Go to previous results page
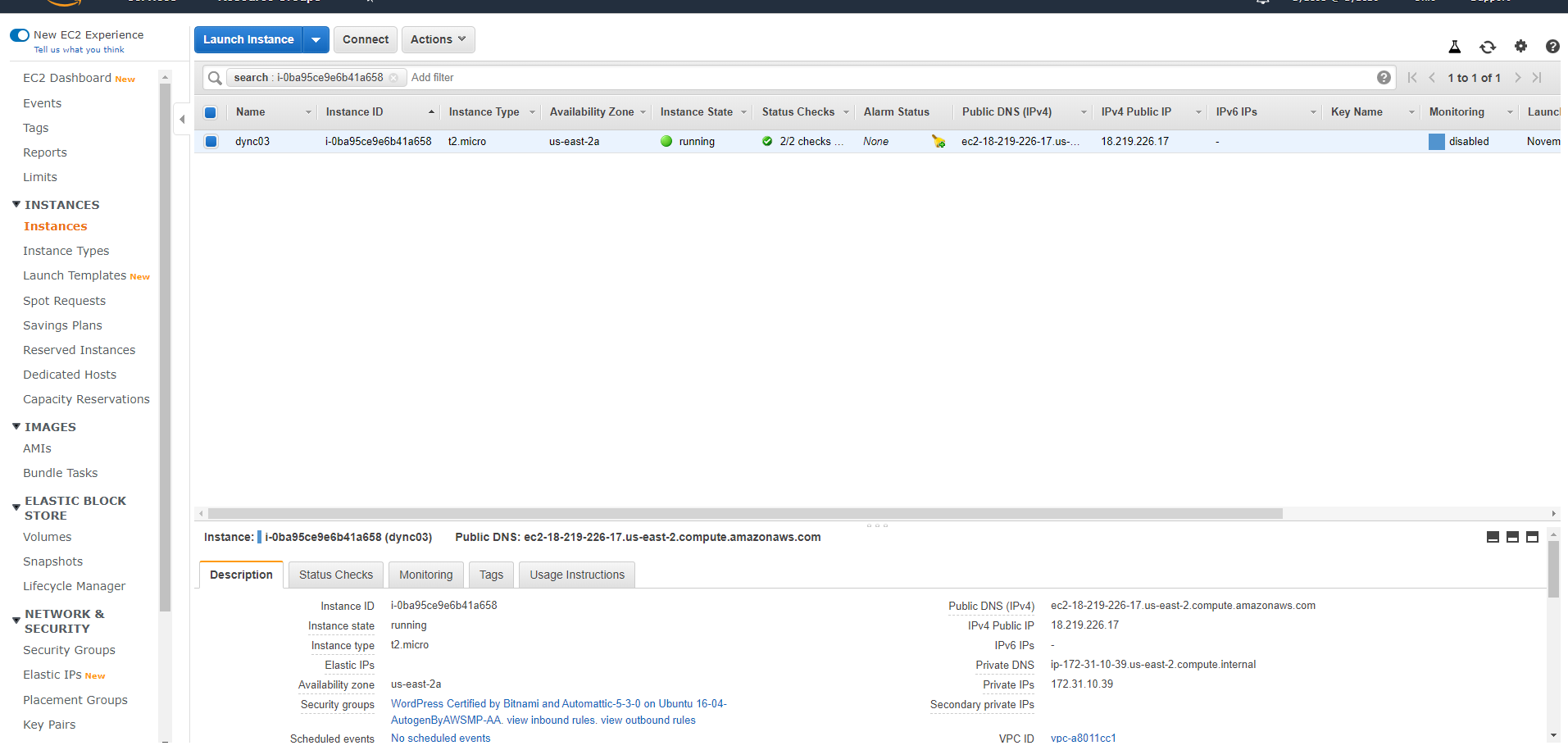Viewport: 1568px width, 750px height. point(1432,78)
